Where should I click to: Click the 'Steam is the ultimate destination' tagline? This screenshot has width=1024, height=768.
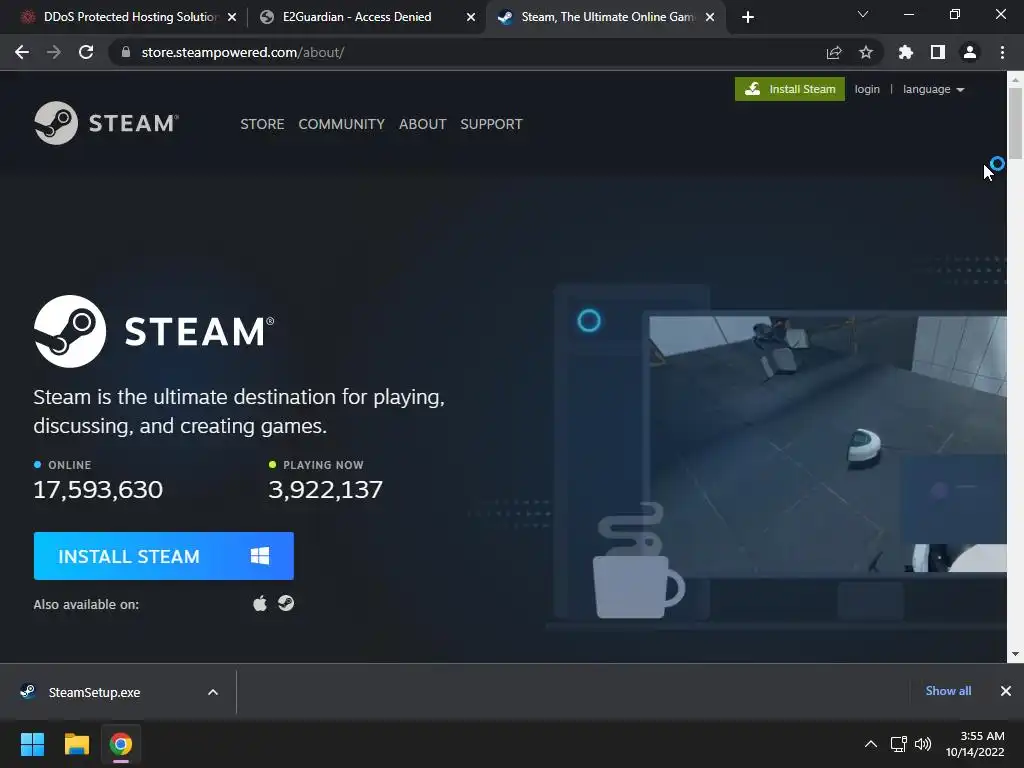(239, 411)
